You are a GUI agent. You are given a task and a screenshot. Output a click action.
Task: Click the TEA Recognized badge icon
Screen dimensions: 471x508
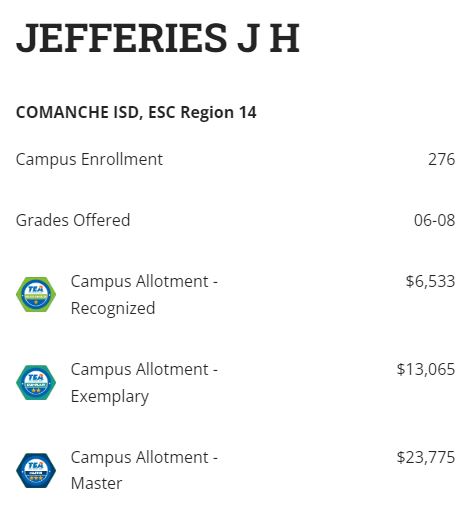point(36,294)
